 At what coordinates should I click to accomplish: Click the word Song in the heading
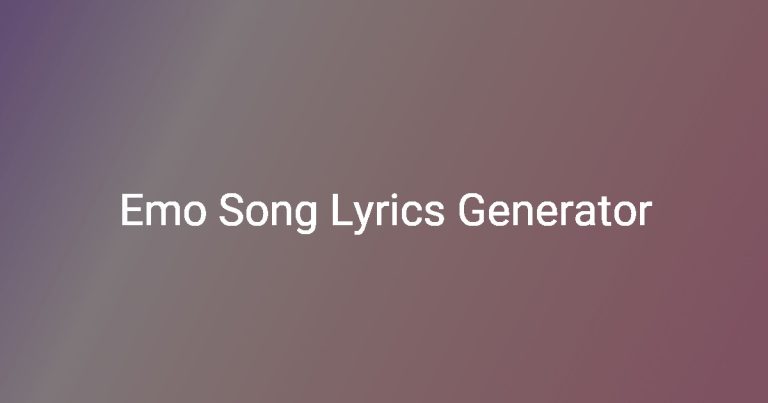pos(268,213)
